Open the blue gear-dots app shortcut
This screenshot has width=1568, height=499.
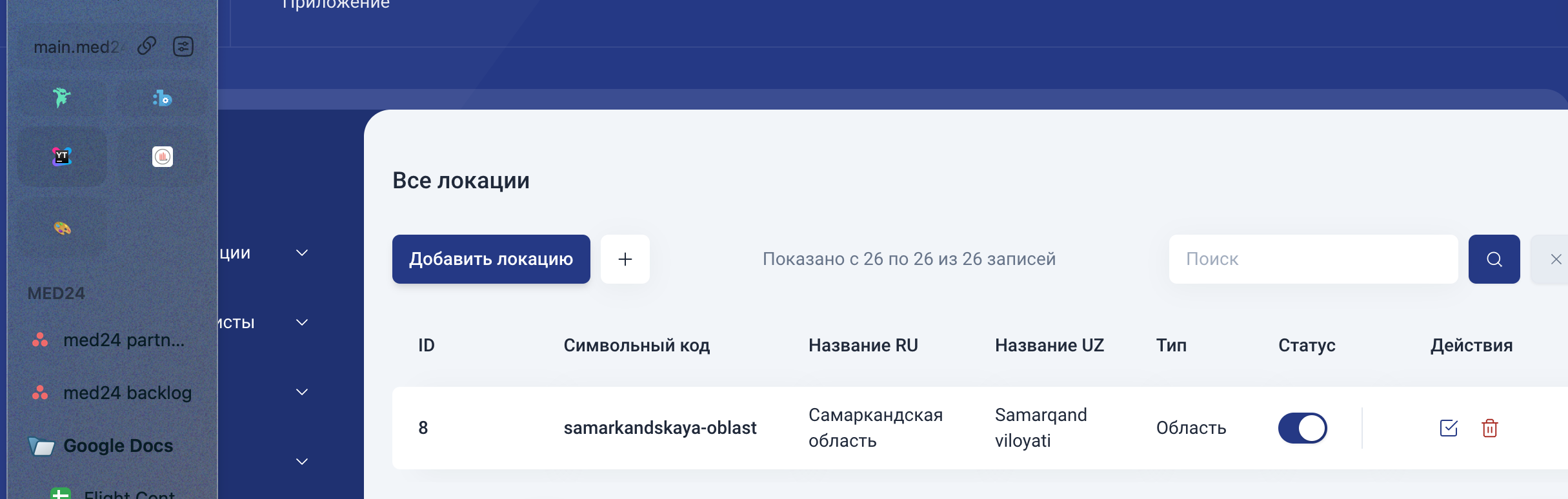point(163,98)
